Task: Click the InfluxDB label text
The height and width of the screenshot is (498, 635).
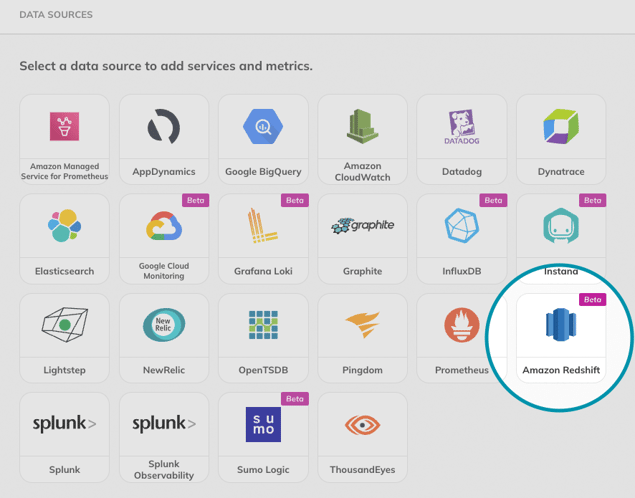Action: pos(462,271)
